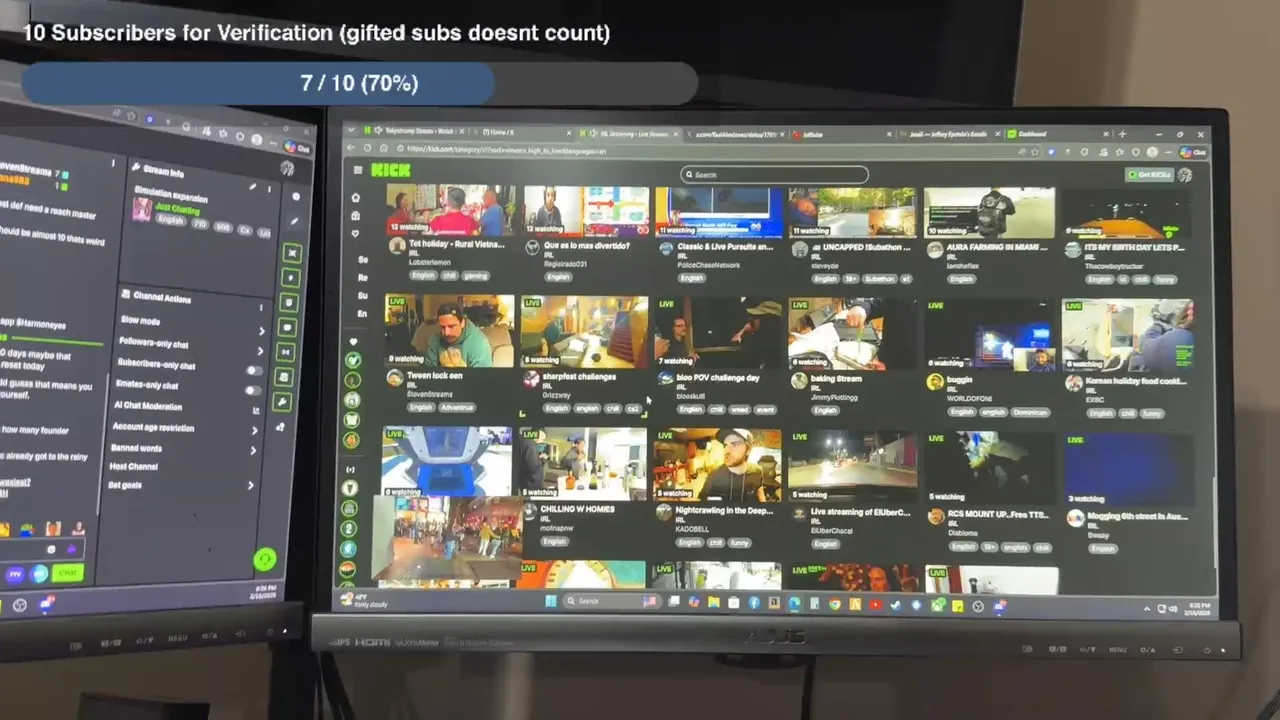The width and height of the screenshot is (1280, 720).
Task: Toggle Emotes-only chat switch
Action: click(x=254, y=390)
